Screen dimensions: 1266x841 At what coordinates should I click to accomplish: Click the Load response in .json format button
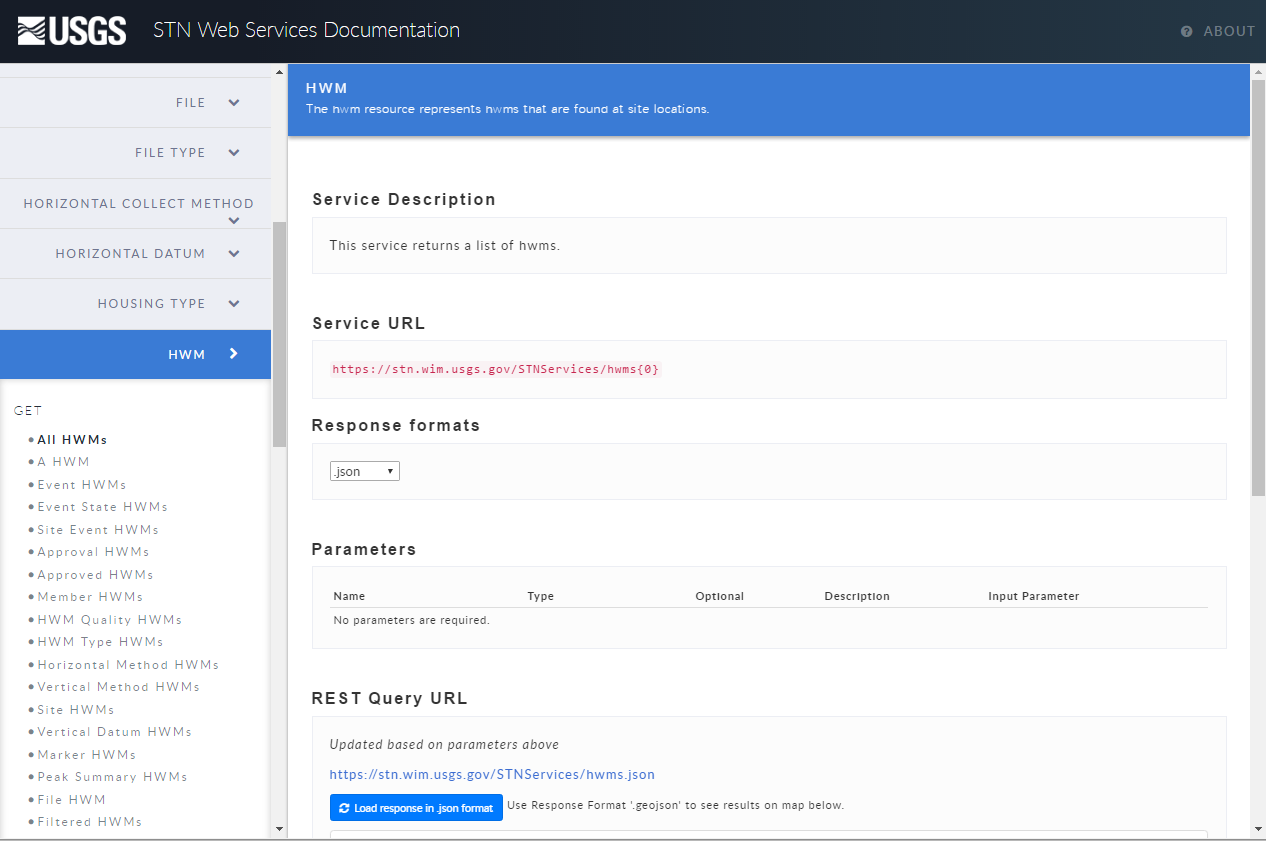(x=416, y=807)
